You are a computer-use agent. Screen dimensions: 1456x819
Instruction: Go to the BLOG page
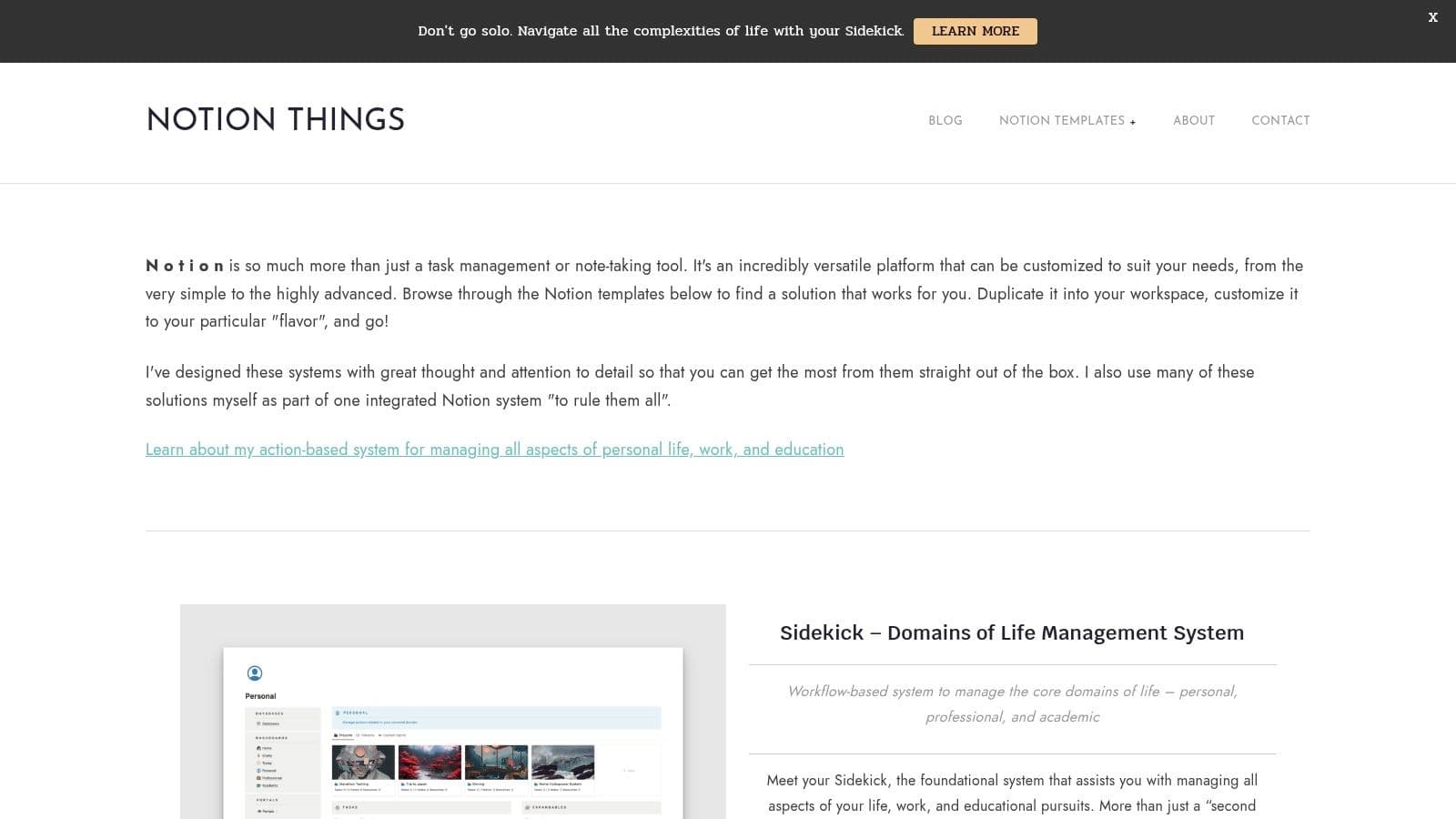pyautogui.click(x=945, y=120)
